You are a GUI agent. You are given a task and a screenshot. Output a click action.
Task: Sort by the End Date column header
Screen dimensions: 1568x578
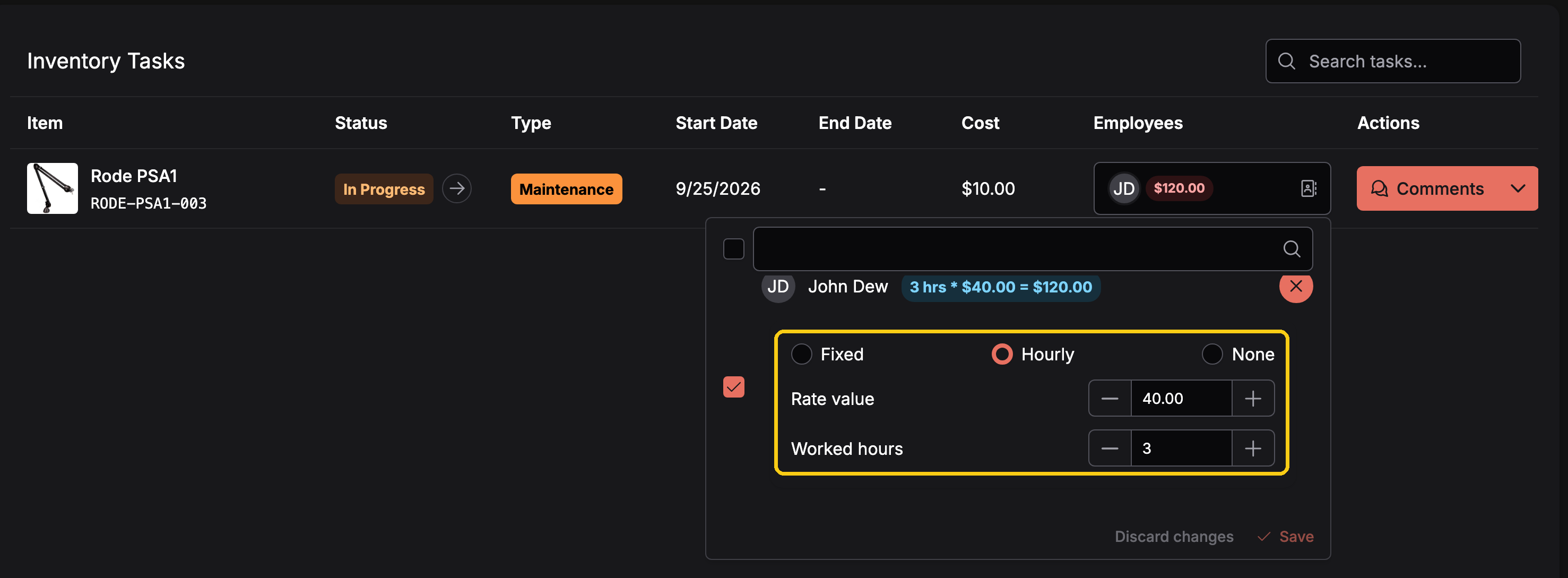click(x=855, y=123)
